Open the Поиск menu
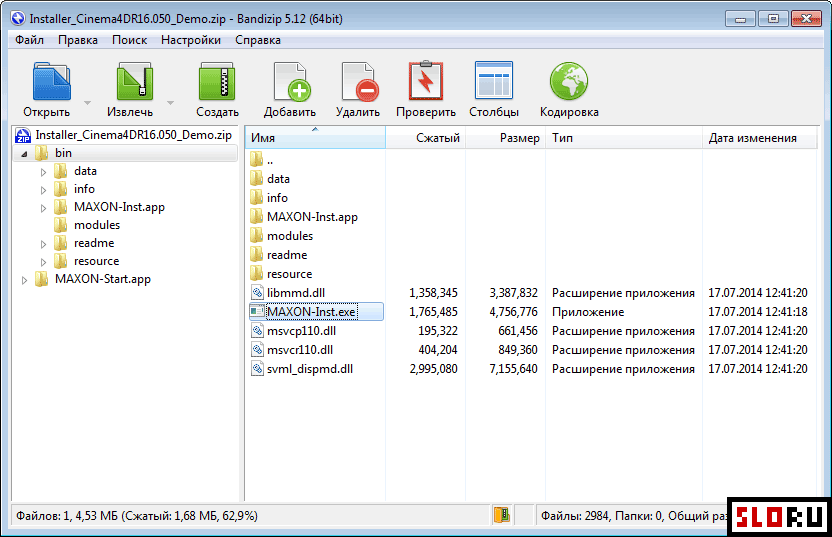This screenshot has height=537, width=832. tap(129, 40)
